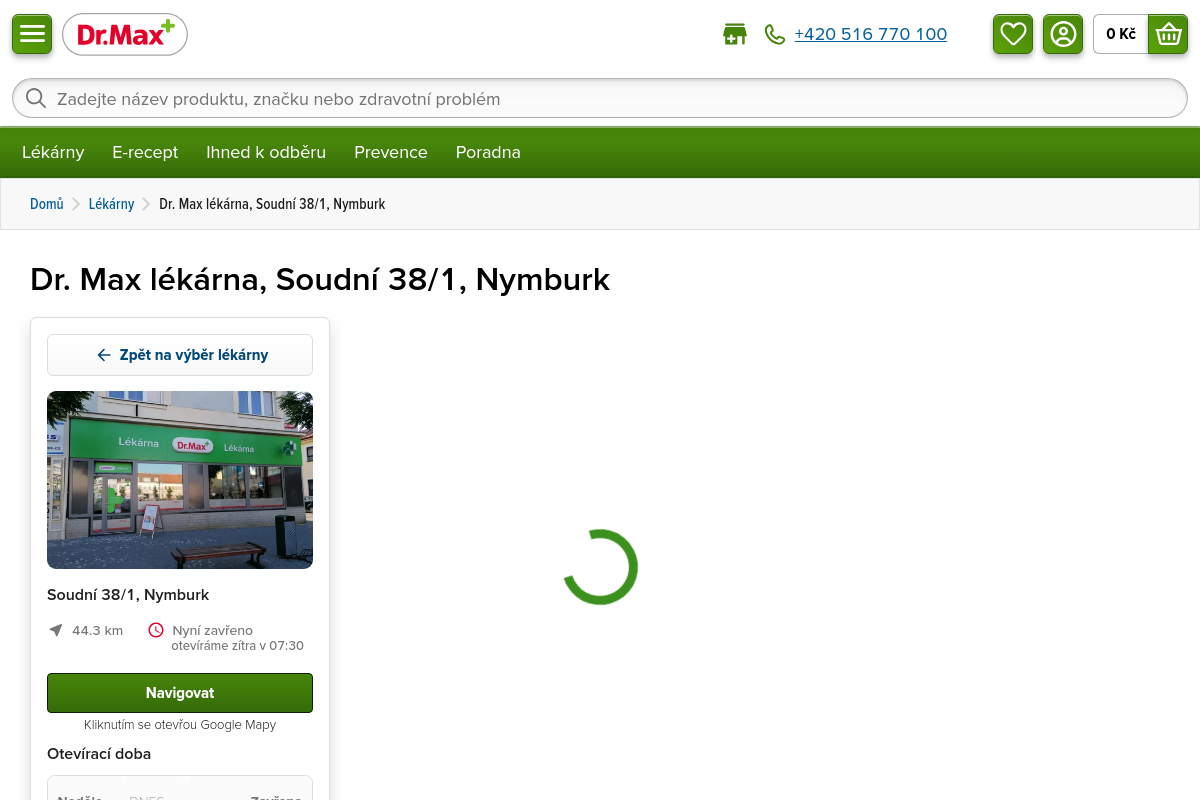
Task: Select the Soudní 38/1, Nymburk address text
Action: (128, 595)
